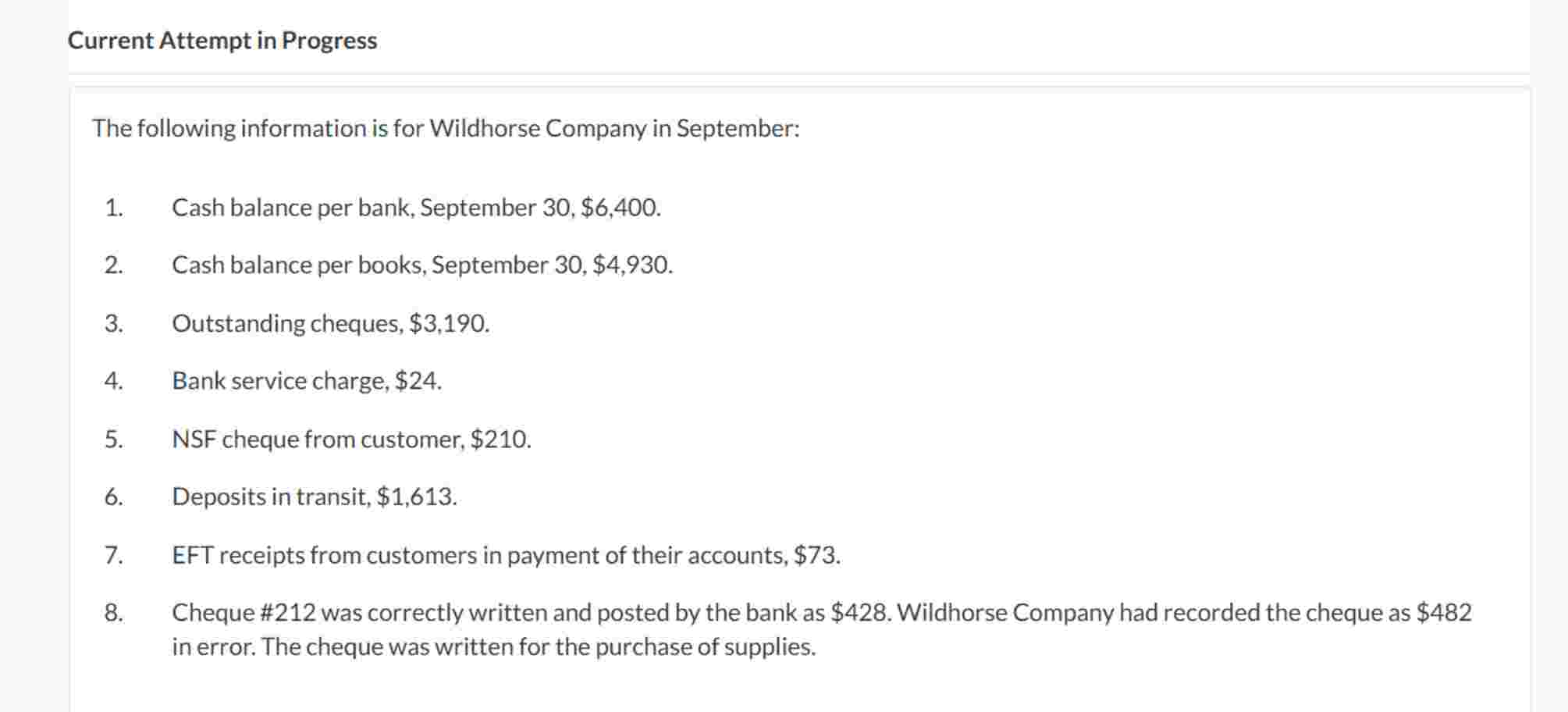Image resolution: width=1568 pixels, height=712 pixels.
Task: Click the 'purchase of supplies' sentence
Action: 539,647
